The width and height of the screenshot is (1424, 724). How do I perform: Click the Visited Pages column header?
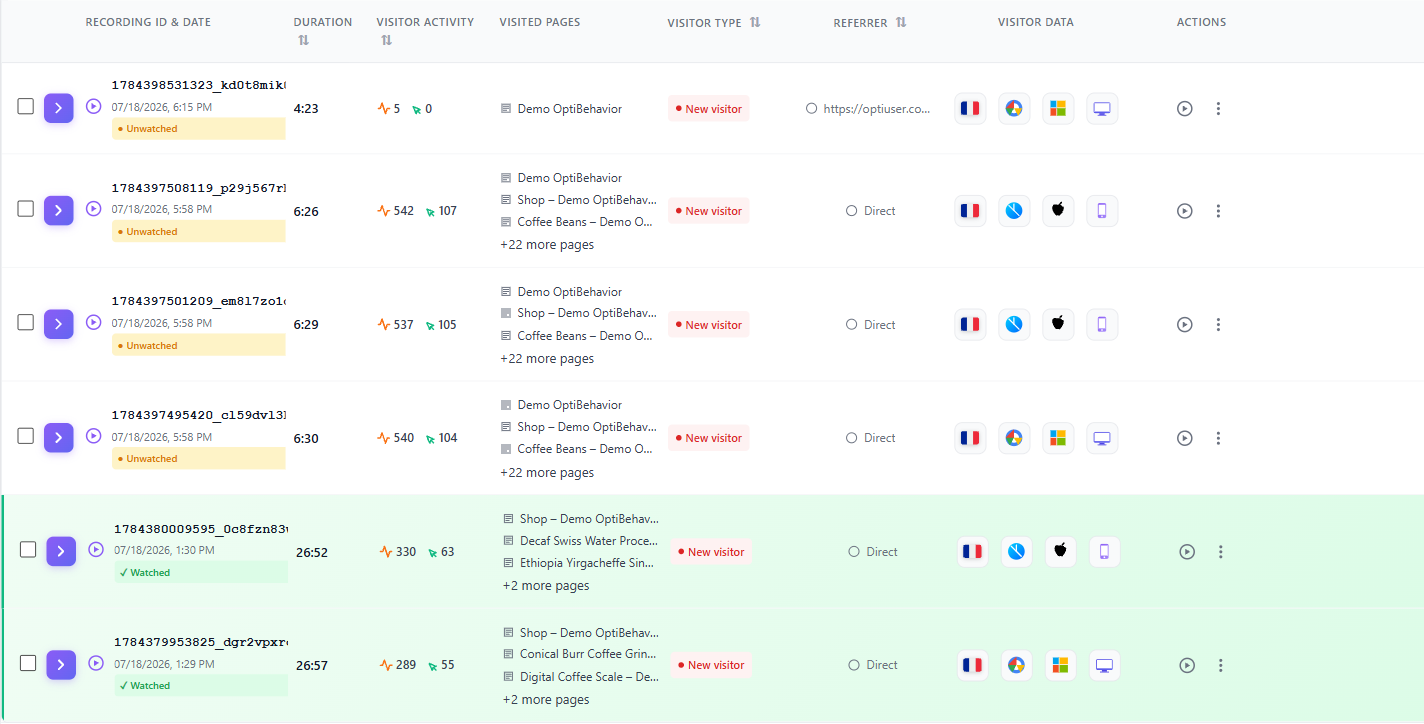pyautogui.click(x=539, y=22)
